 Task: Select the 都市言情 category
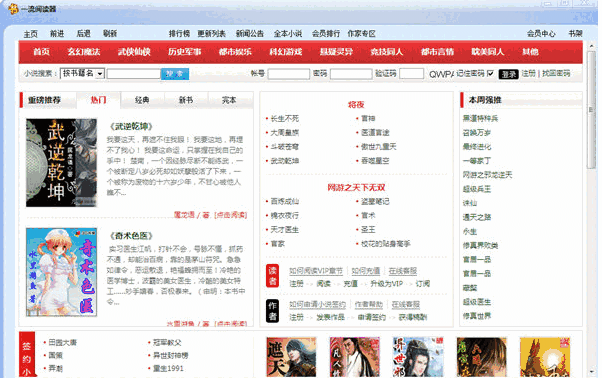(437, 52)
